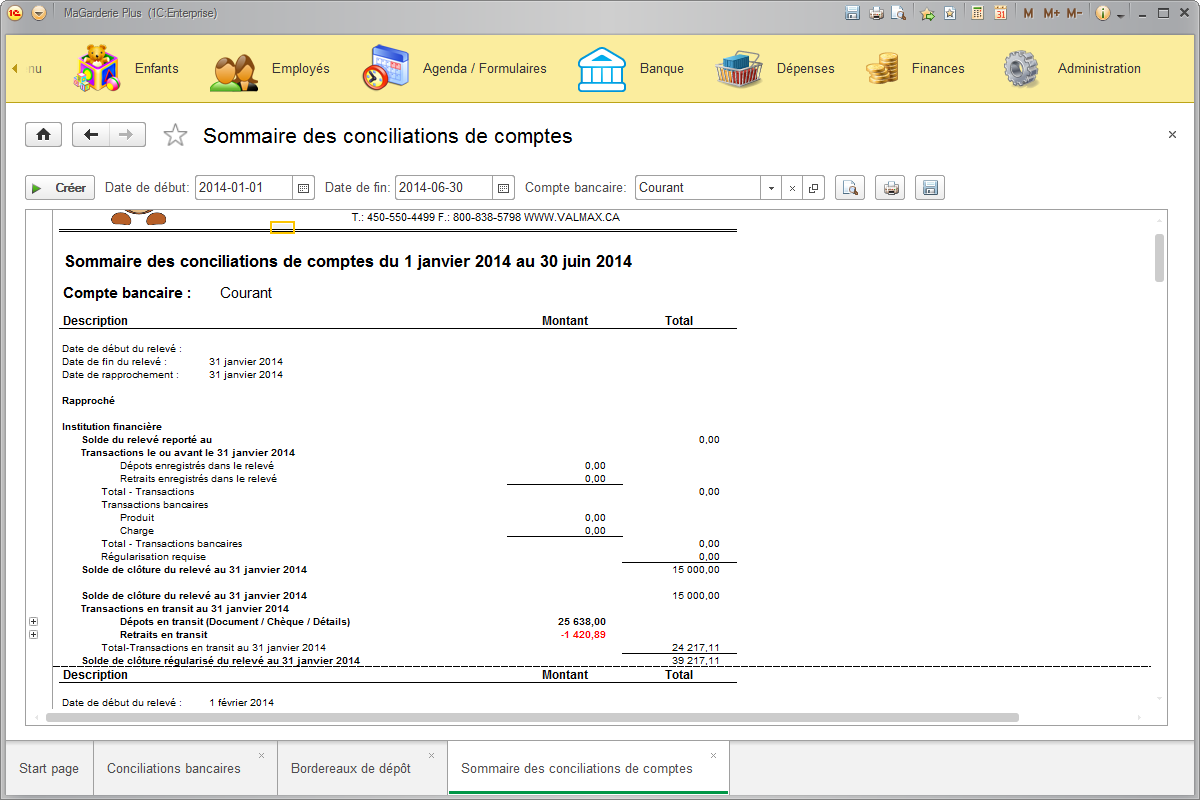Toggle the favorite star next to the page title
1200x800 pixels.
click(x=175, y=134)
